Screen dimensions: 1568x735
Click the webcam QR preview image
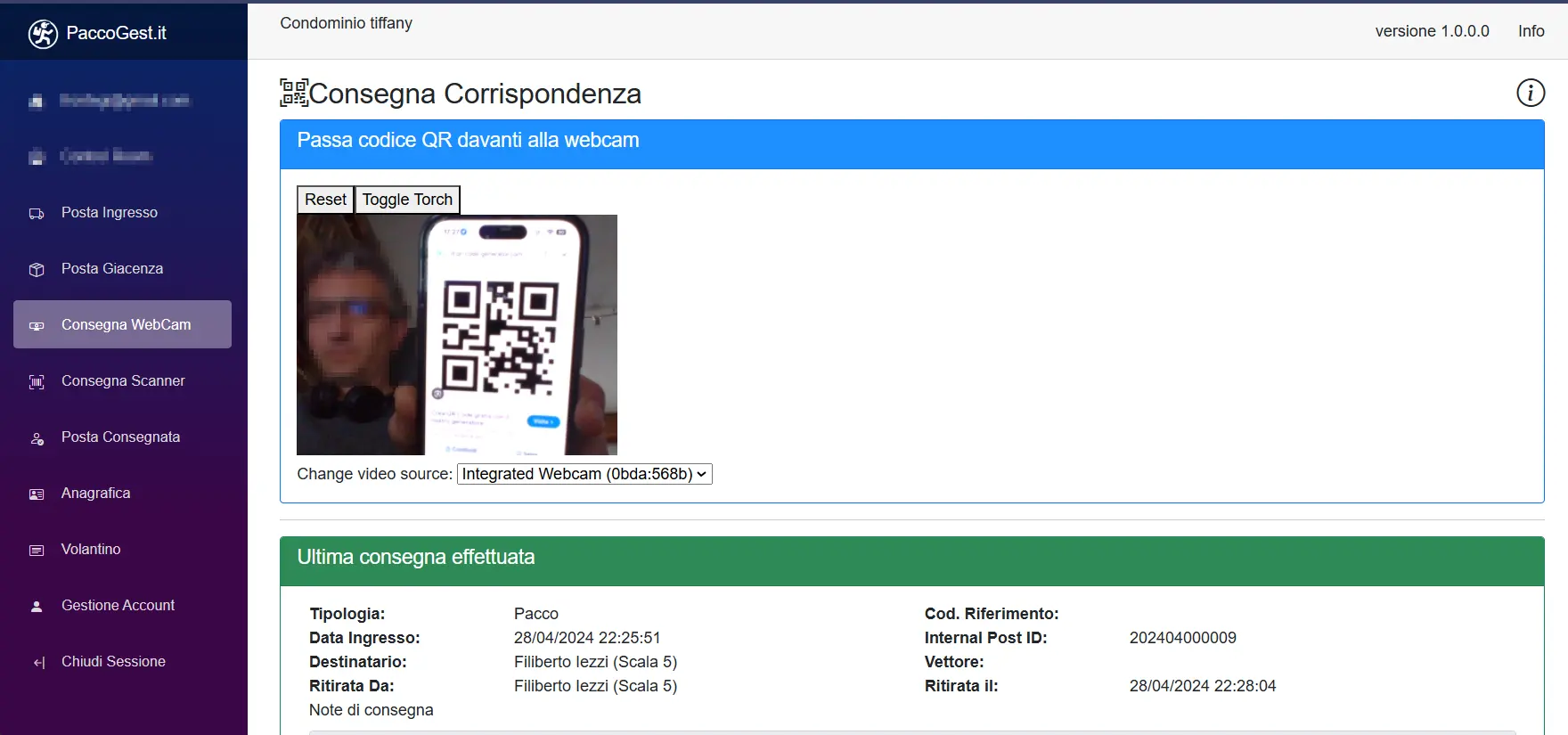click(456, 335)
